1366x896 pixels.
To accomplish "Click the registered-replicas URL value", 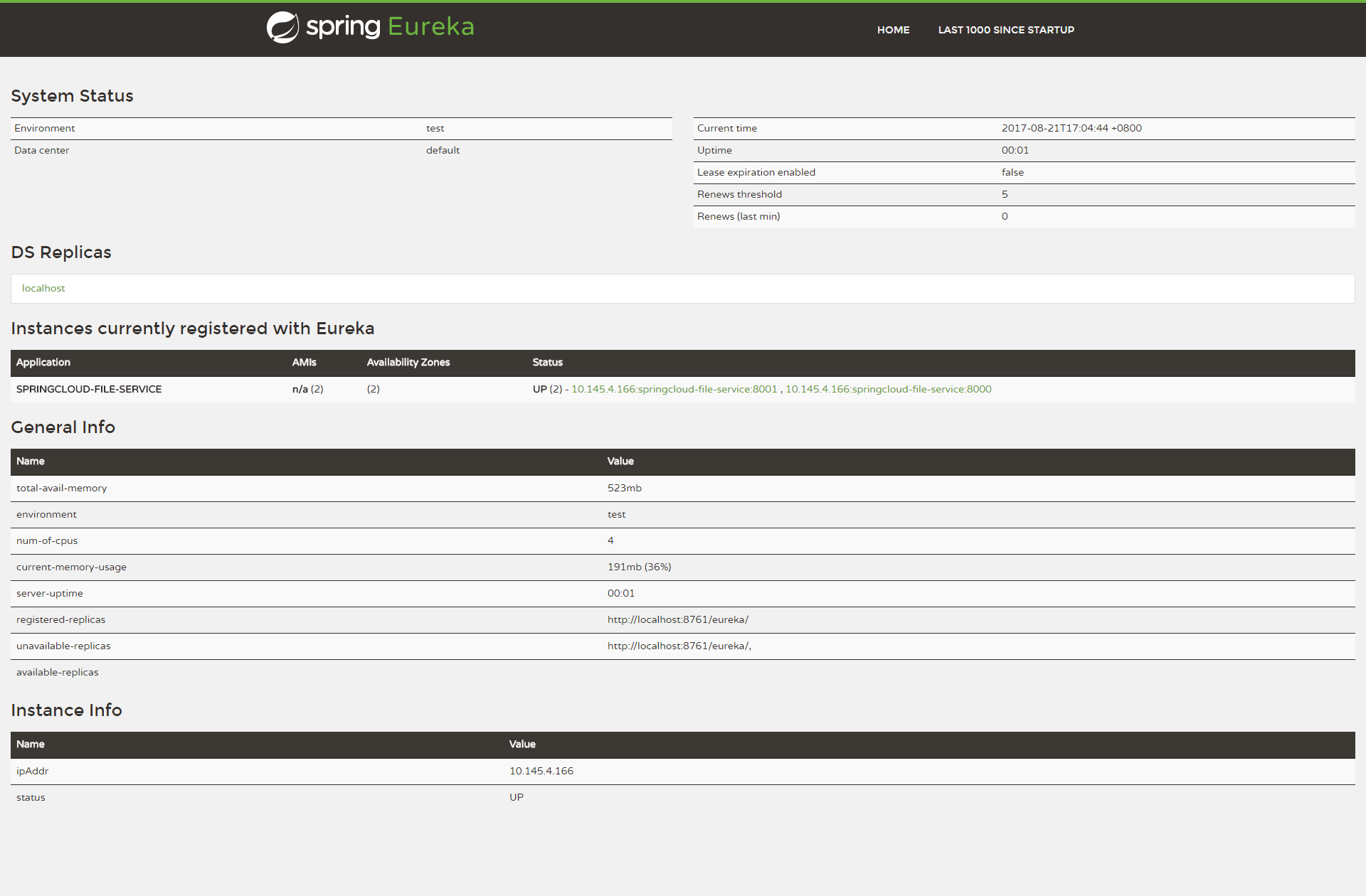I will (677, 619).
